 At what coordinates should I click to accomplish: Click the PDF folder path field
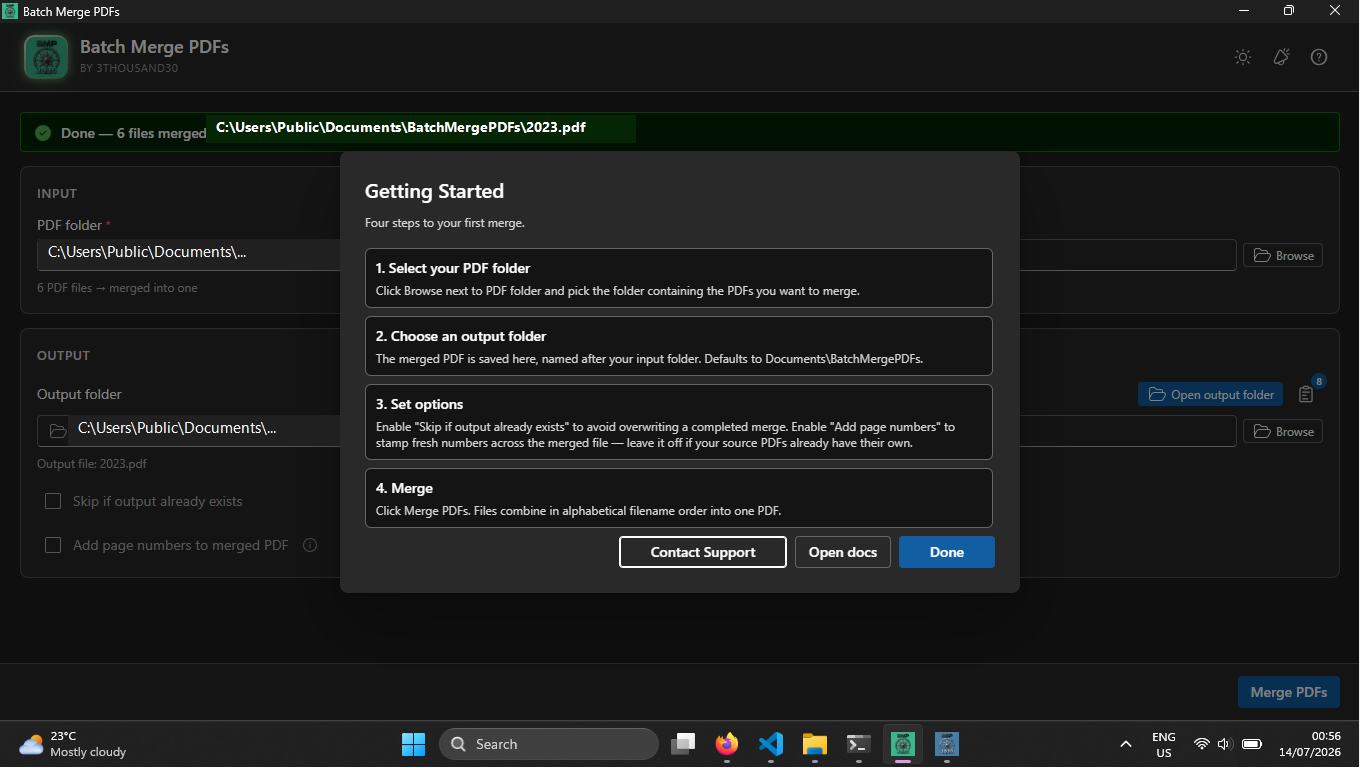[637, 254]
